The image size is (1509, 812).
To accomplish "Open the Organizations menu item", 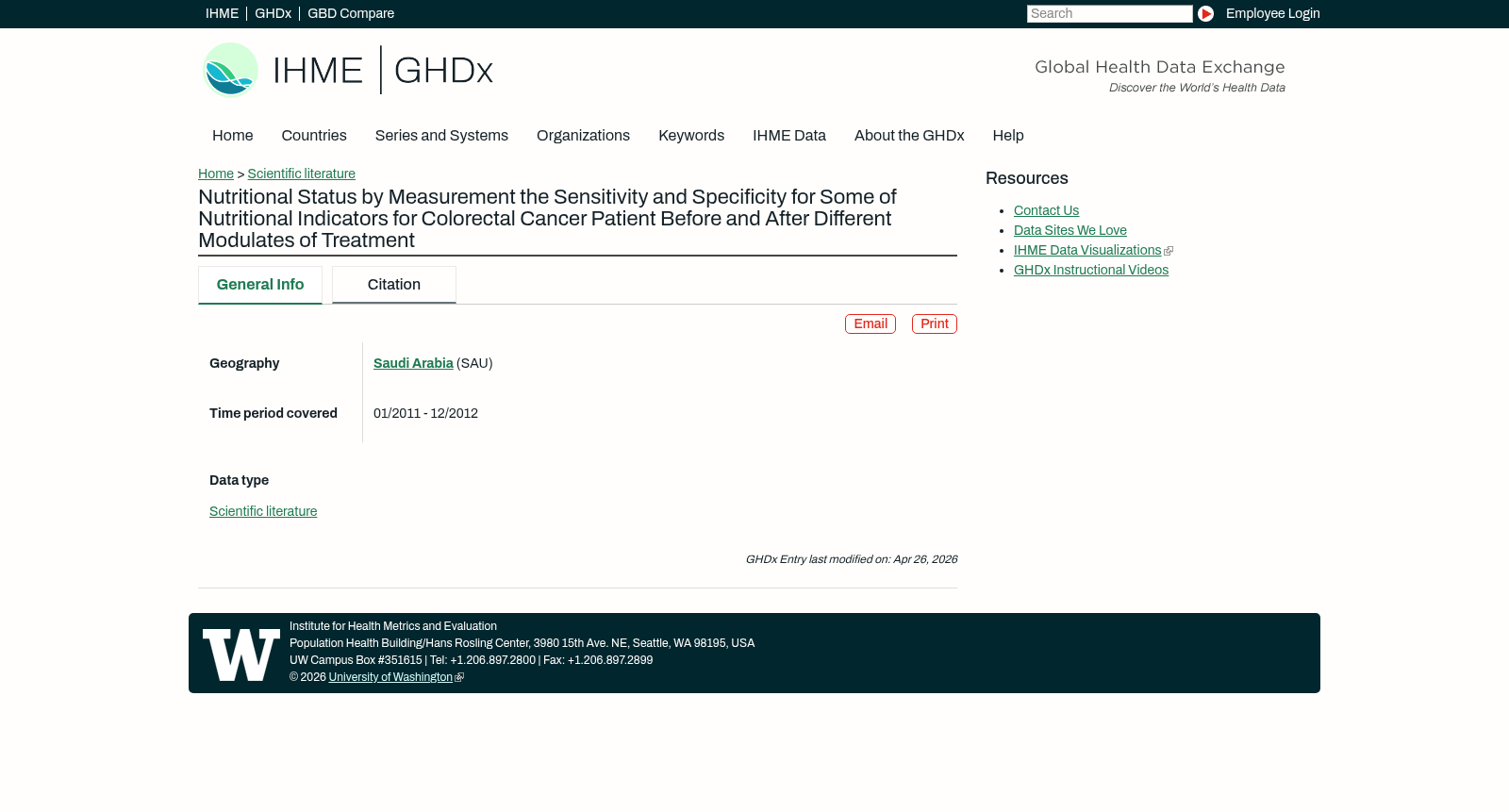I will pos(583,136).
